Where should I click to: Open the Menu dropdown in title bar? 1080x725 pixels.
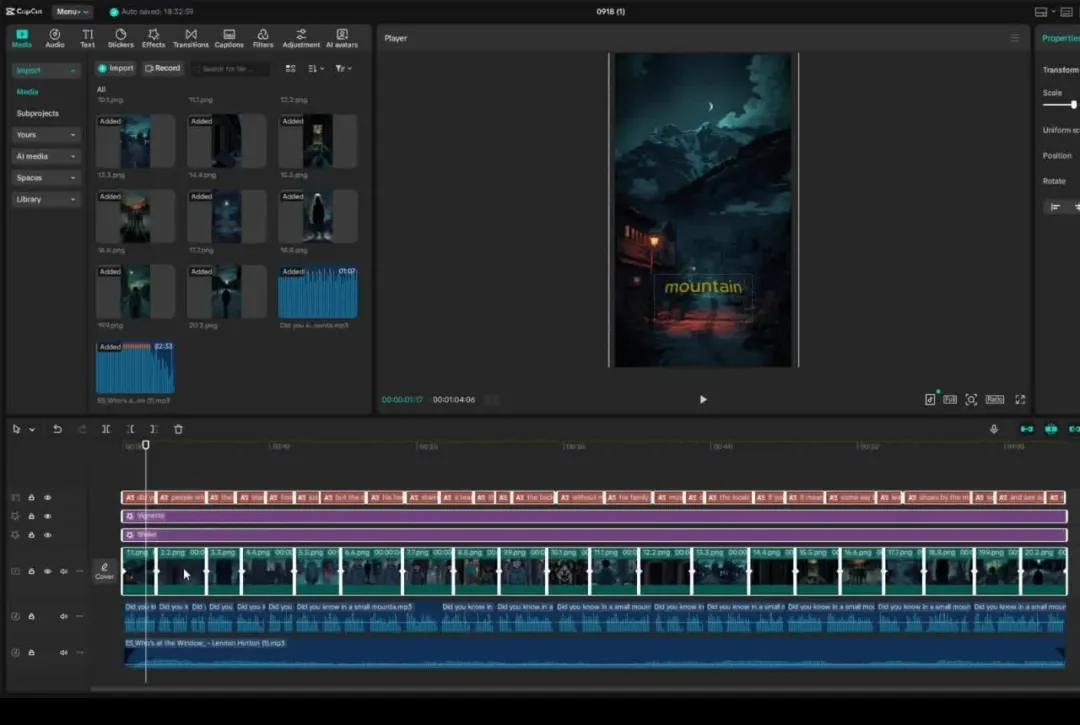(x=72, y=12)
